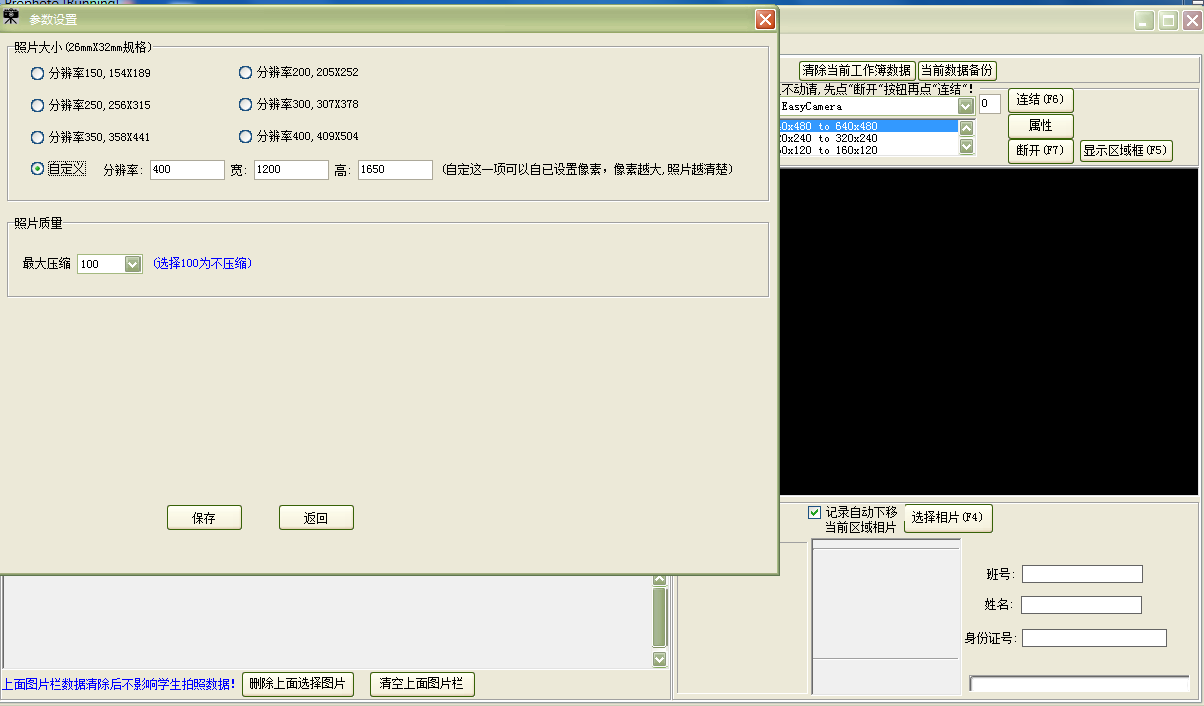
Task: Select the 分辨率350, 358X441 radio option
Action: [x=38, y=137]
